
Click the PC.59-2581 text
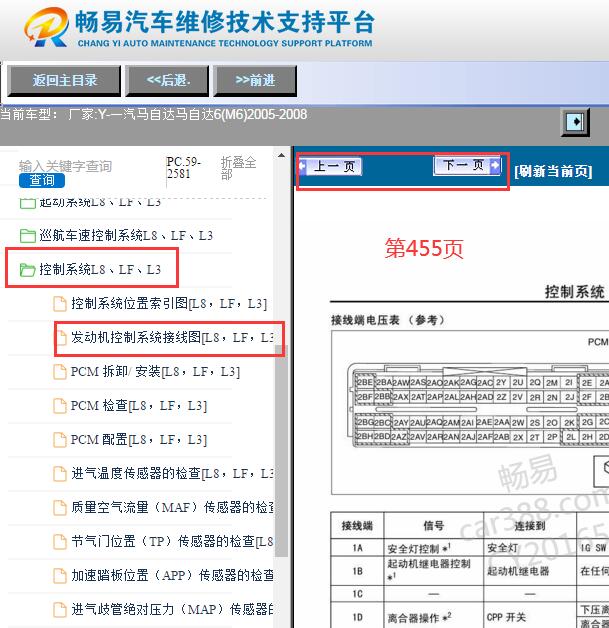coord(184,168)
